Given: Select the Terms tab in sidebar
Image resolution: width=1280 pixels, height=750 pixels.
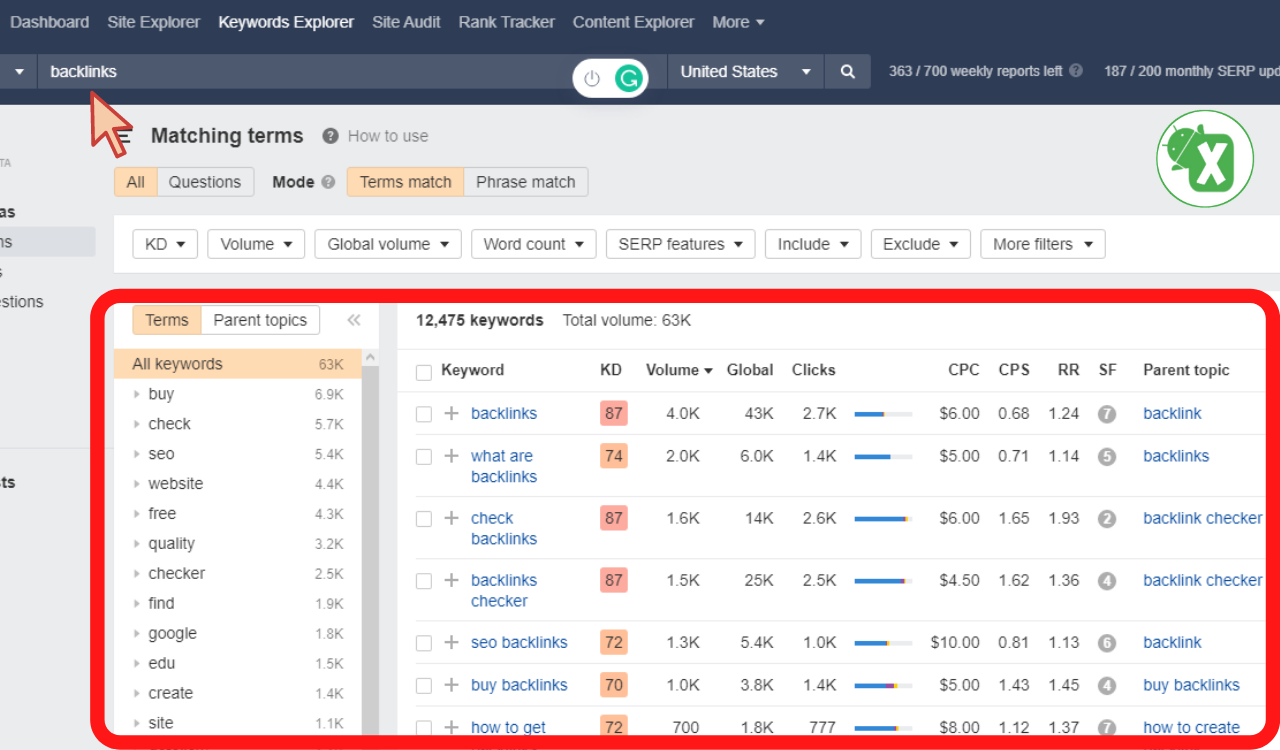Looking at the screenshot, I should click(x=167, y=320).
